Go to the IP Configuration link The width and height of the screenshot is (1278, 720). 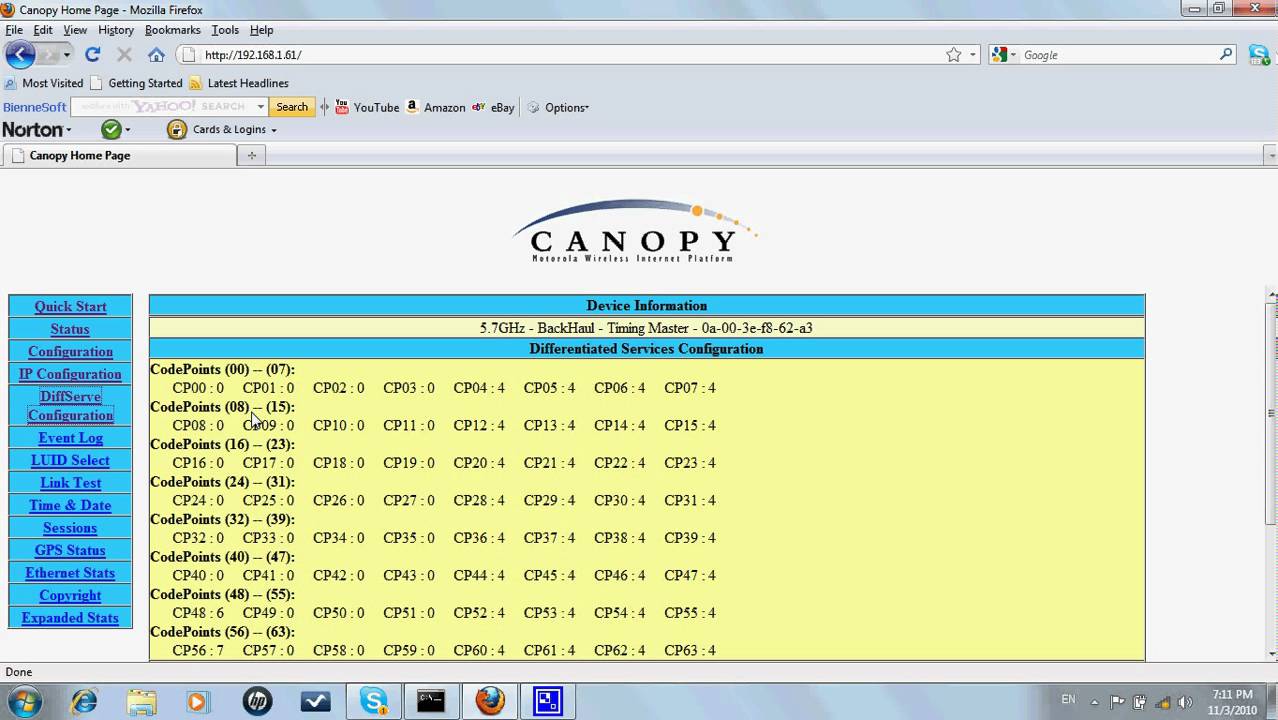point(70,374)
